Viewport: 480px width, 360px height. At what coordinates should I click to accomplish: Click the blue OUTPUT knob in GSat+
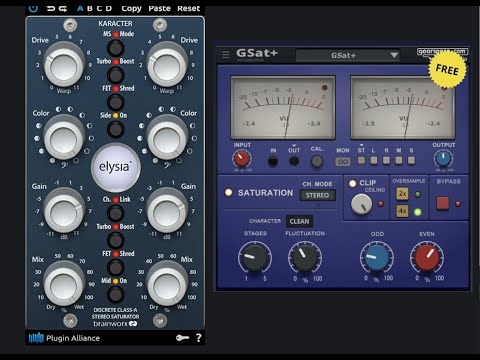pos(443,159)
